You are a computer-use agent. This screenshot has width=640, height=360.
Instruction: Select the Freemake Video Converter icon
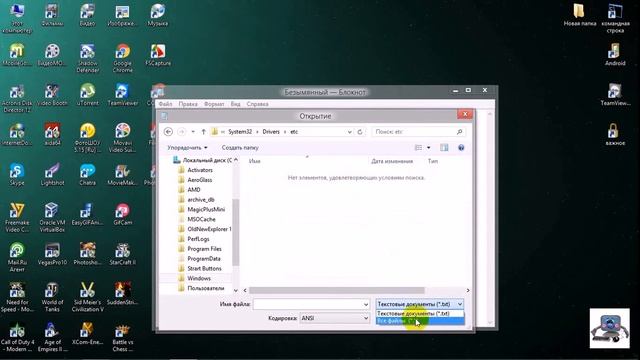point(17,217)
